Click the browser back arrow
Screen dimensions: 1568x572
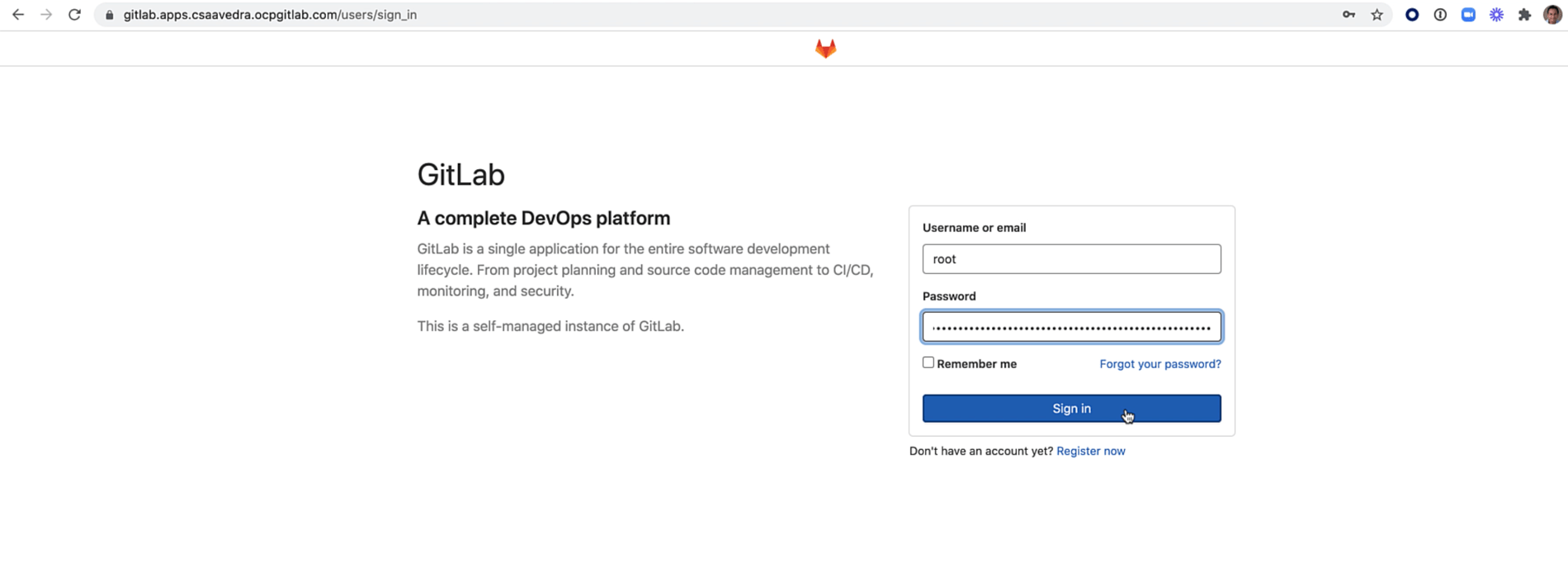pyautogui.click(x=17, y=15)
